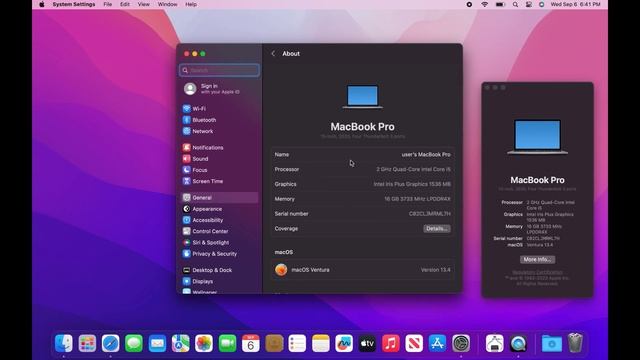
Task: Open the Window menu
Action: coord(167,4)
